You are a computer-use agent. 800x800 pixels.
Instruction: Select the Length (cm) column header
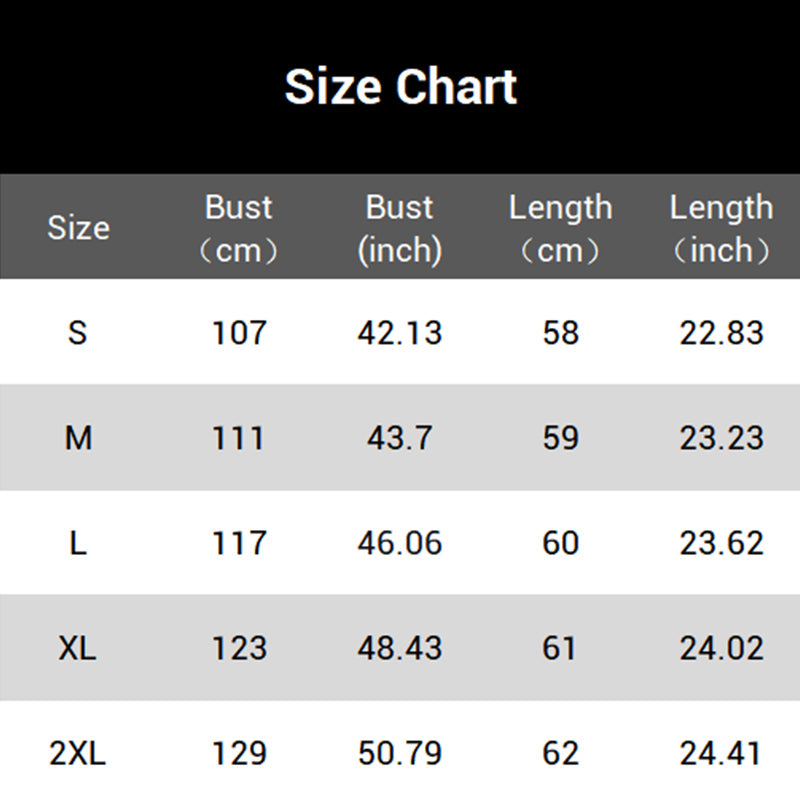tap(560, 228)
